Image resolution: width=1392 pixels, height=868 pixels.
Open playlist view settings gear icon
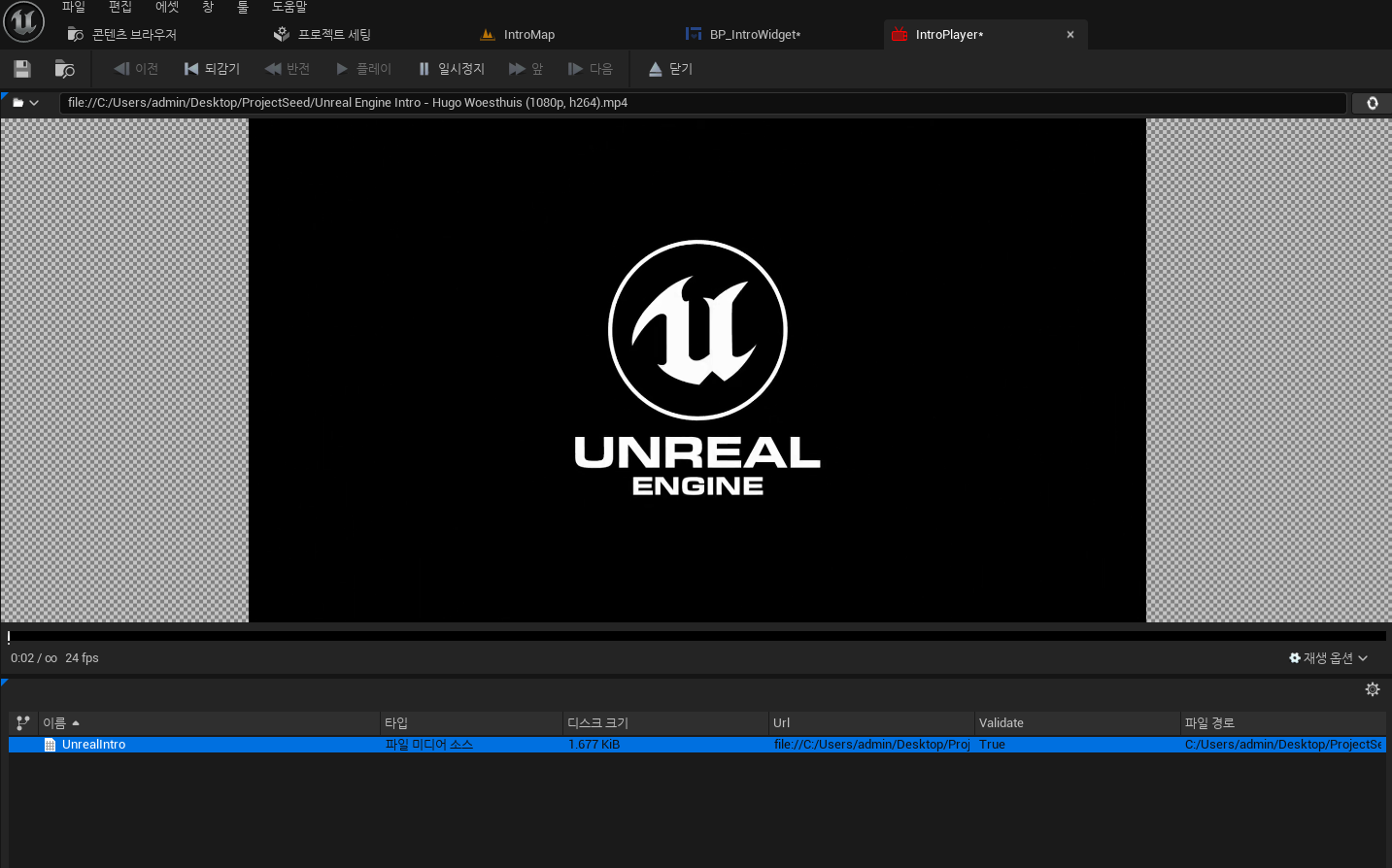[x=1373, y=689]
